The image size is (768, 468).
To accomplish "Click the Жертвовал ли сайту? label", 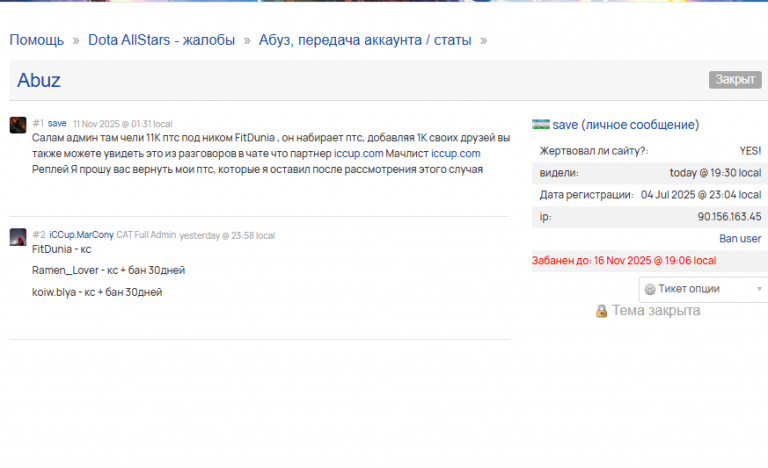I will pyautogui.click(x=594, y=151).
